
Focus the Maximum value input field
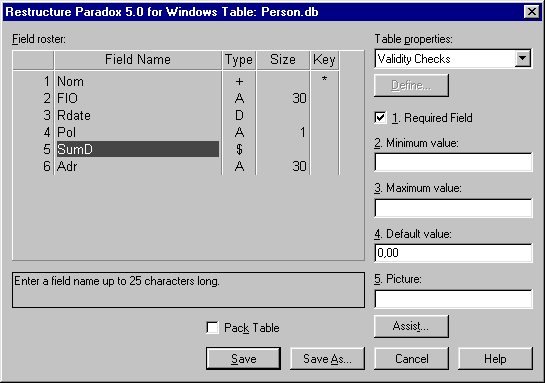click(x=453, y=208)
